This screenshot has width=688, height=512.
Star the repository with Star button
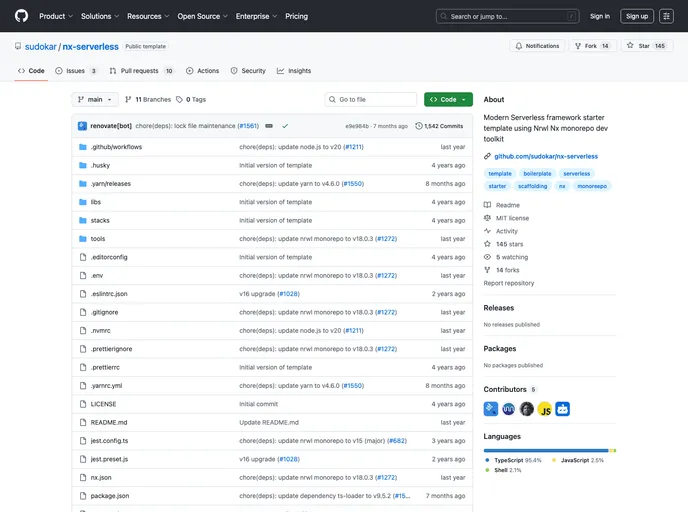pos(647,46)
